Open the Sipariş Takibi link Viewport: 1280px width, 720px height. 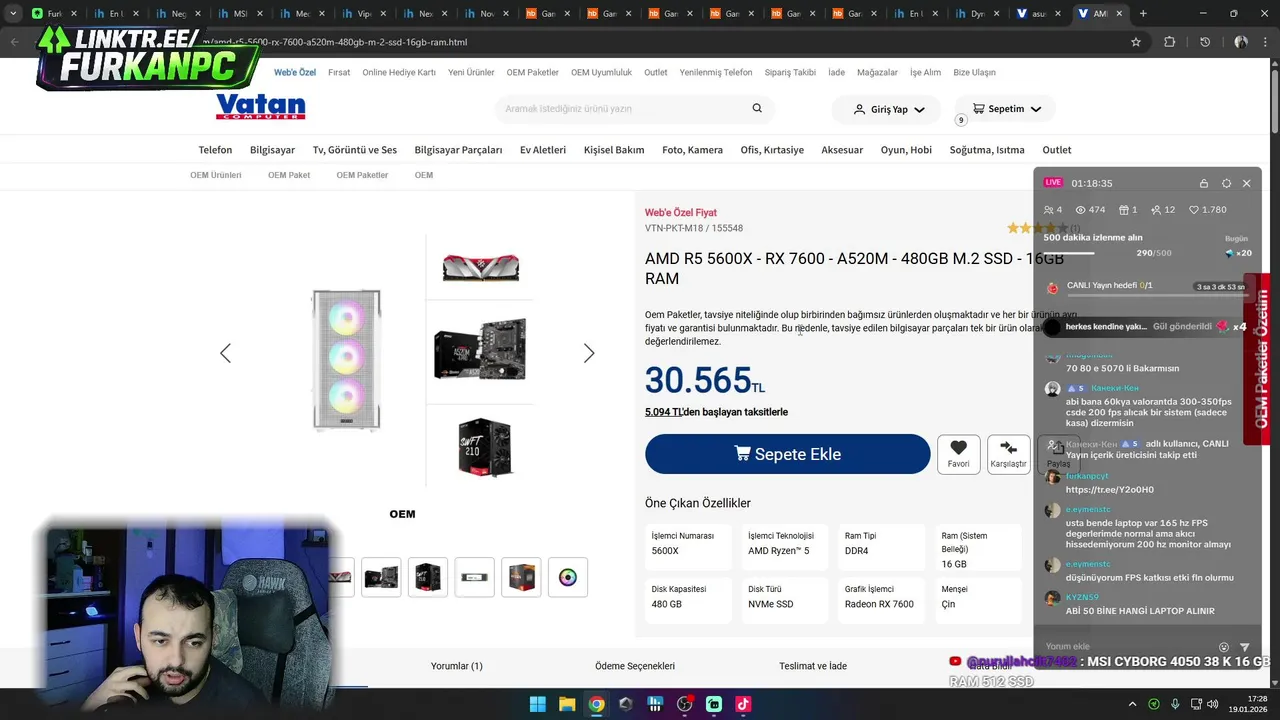click(x=790, y=73)
